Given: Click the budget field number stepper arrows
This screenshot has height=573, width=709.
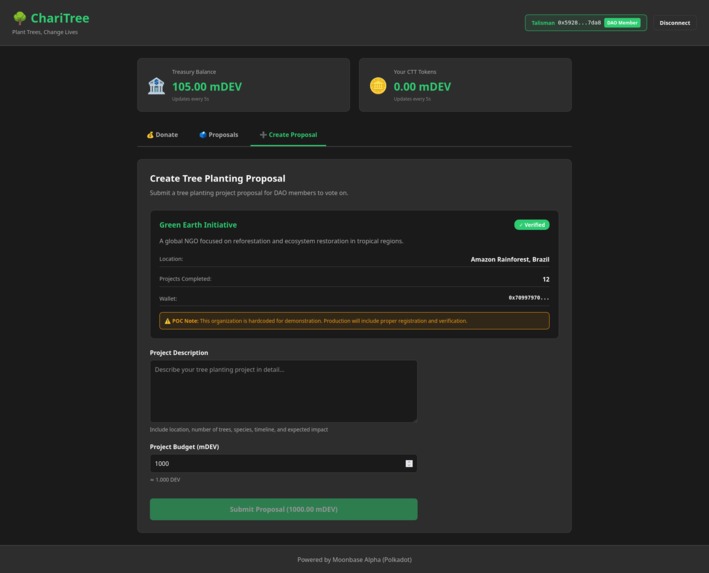Looking at the screenshot, I should click(x=409, y=464).
